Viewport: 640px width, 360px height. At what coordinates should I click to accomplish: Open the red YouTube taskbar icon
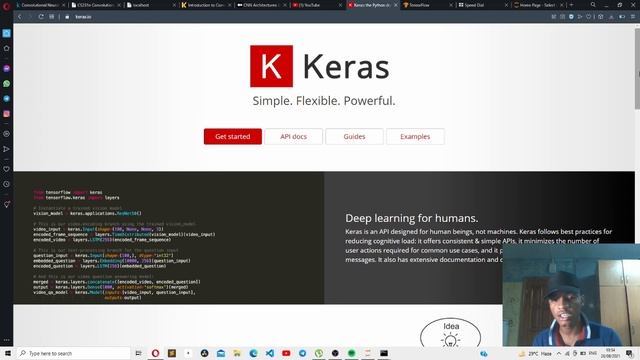(286, 353)
